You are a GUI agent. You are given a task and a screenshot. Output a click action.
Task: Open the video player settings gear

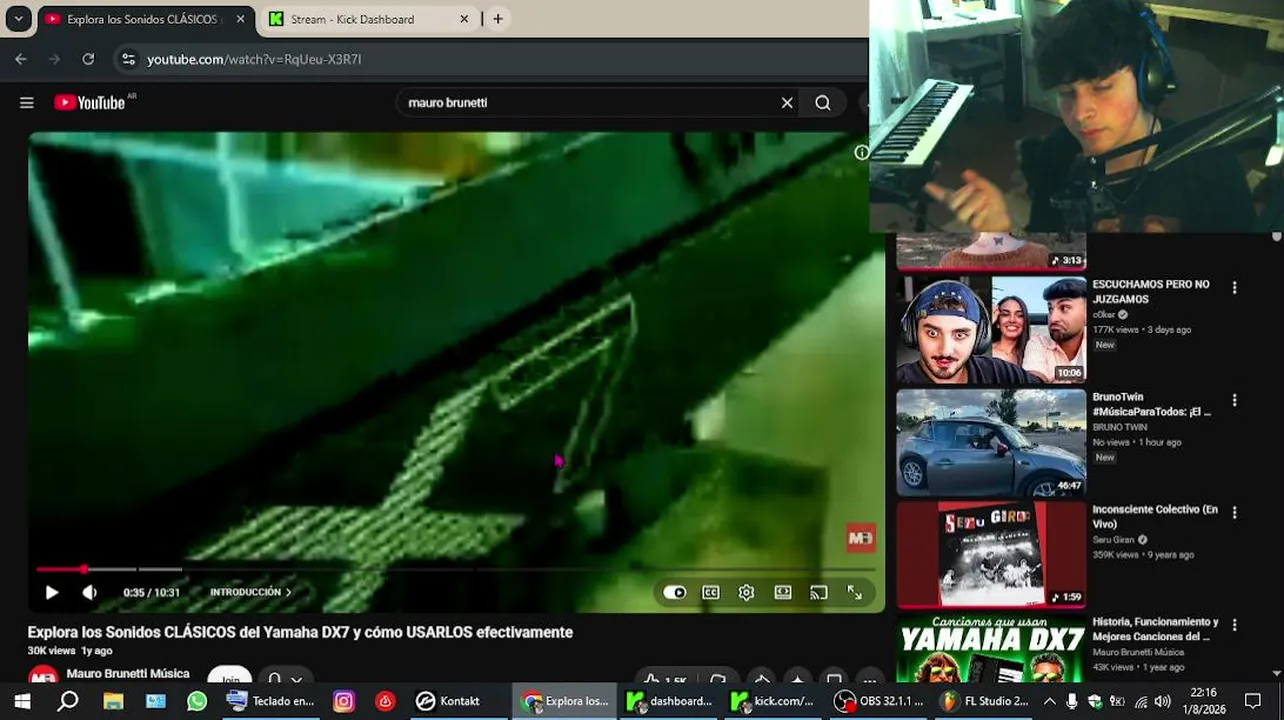point(746,593)
